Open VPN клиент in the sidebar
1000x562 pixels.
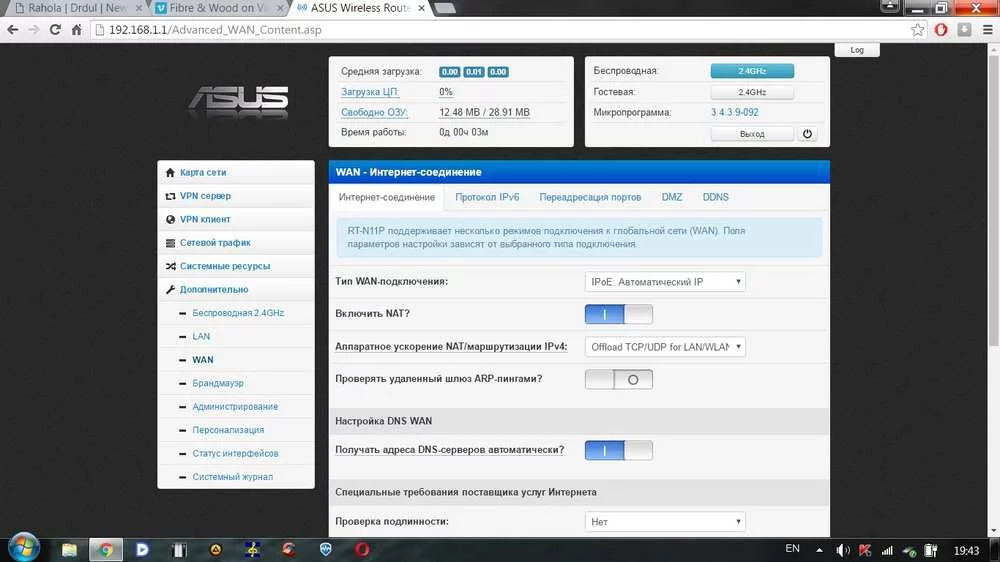pyautogui.click(x=236, y=219)
